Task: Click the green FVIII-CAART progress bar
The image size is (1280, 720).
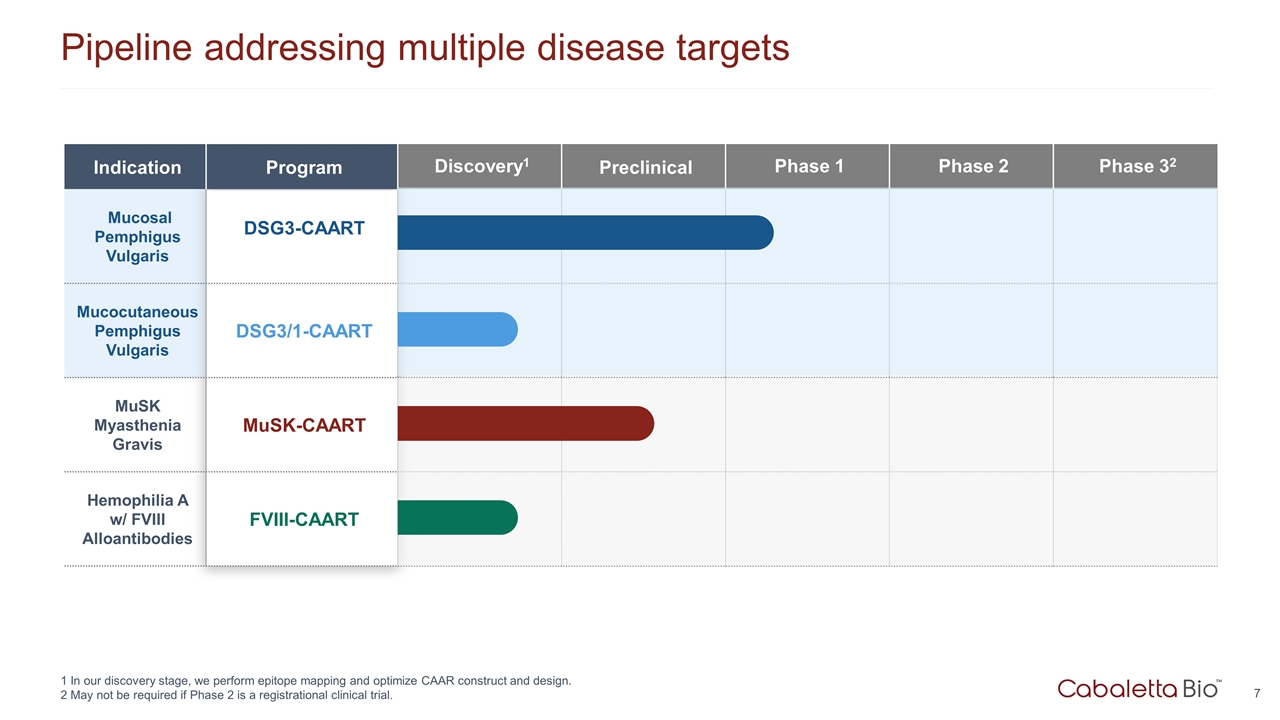Action: [457, 518]
